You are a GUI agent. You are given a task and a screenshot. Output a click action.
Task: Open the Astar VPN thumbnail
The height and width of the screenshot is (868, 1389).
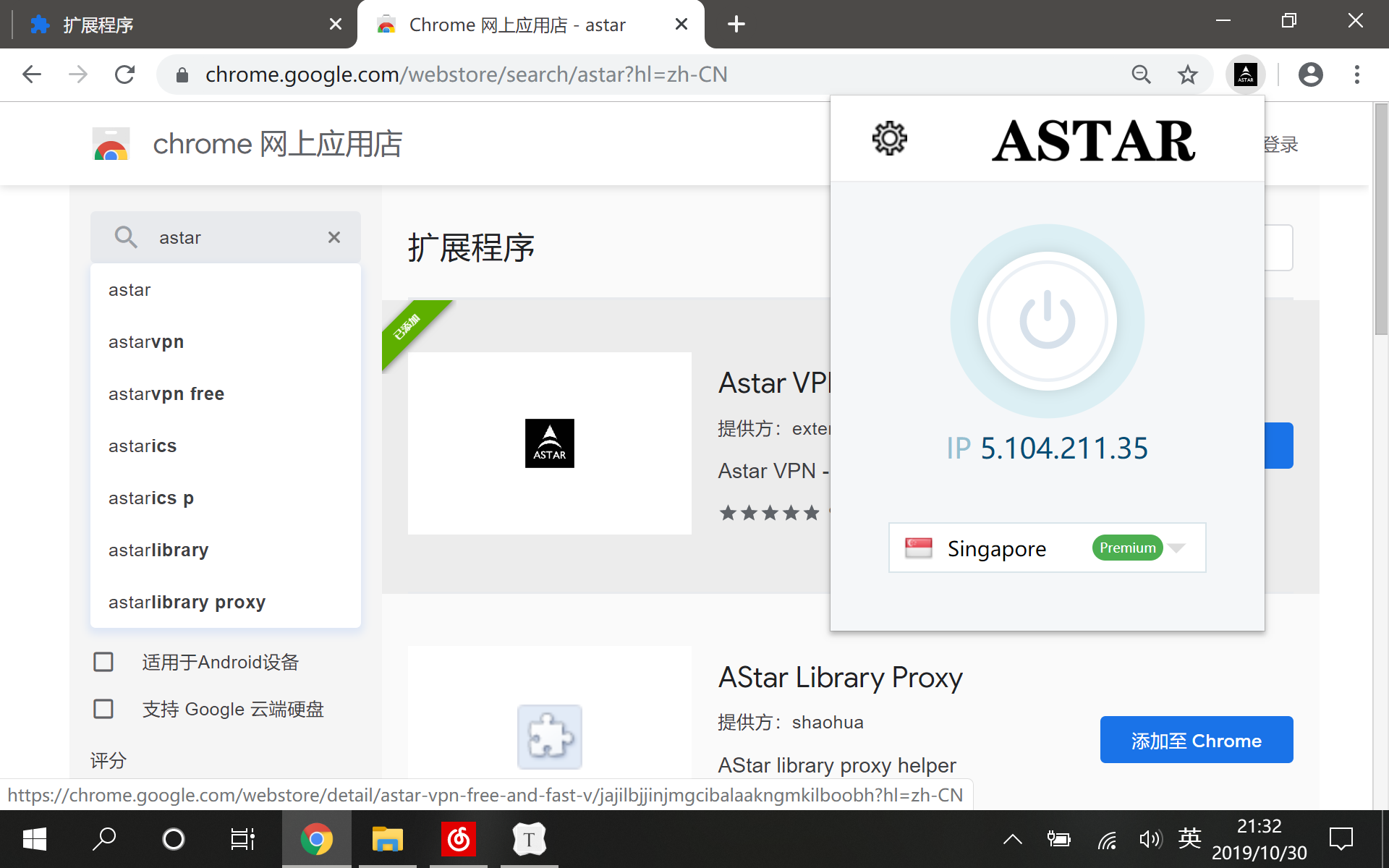(549, 443)
